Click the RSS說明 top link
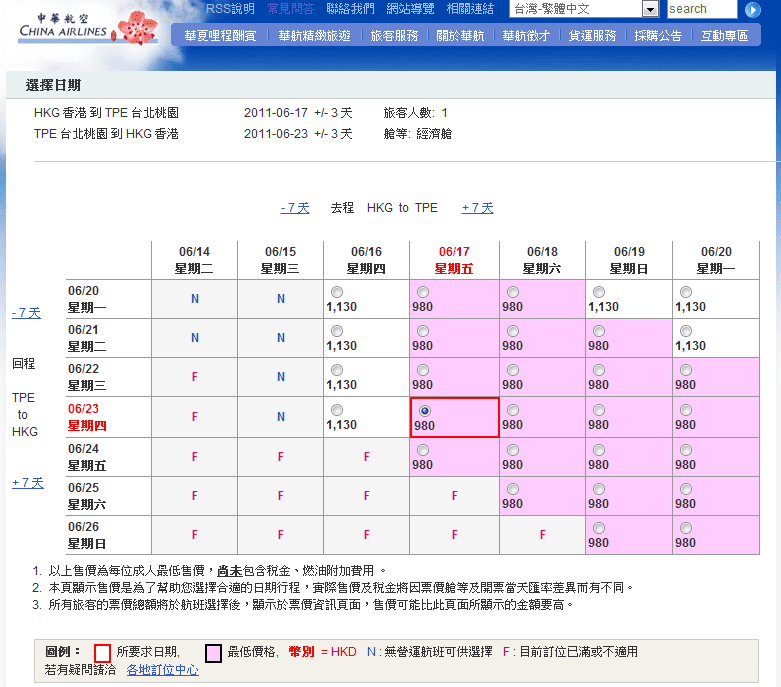Screen dimensions: 781x687 (x=230, y=9)
